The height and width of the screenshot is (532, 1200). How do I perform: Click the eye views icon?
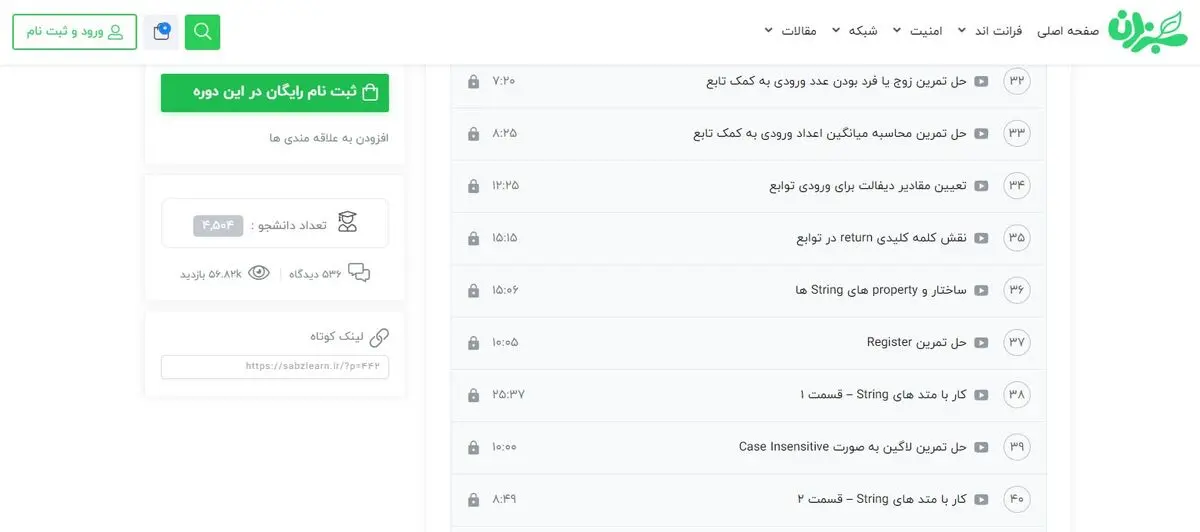[x=259, y=272]
